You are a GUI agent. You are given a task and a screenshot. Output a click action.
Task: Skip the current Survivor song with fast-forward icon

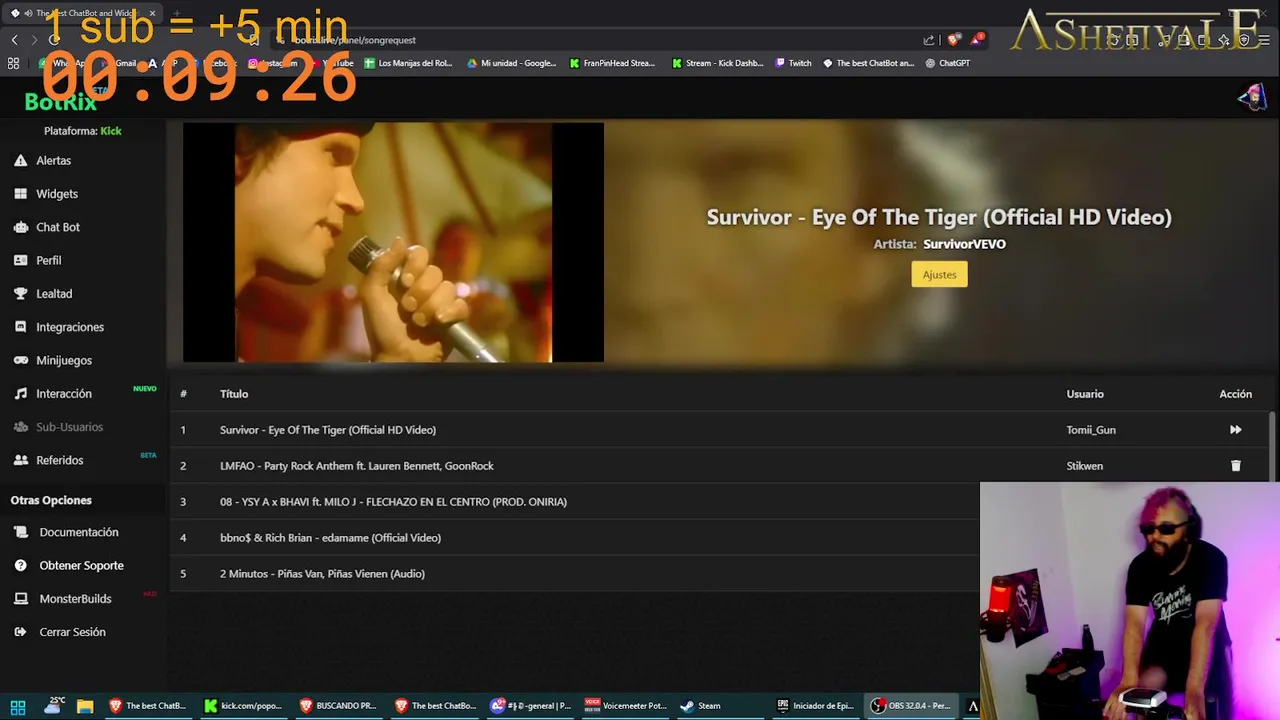pyautogui.click(x=1235, y=430)
